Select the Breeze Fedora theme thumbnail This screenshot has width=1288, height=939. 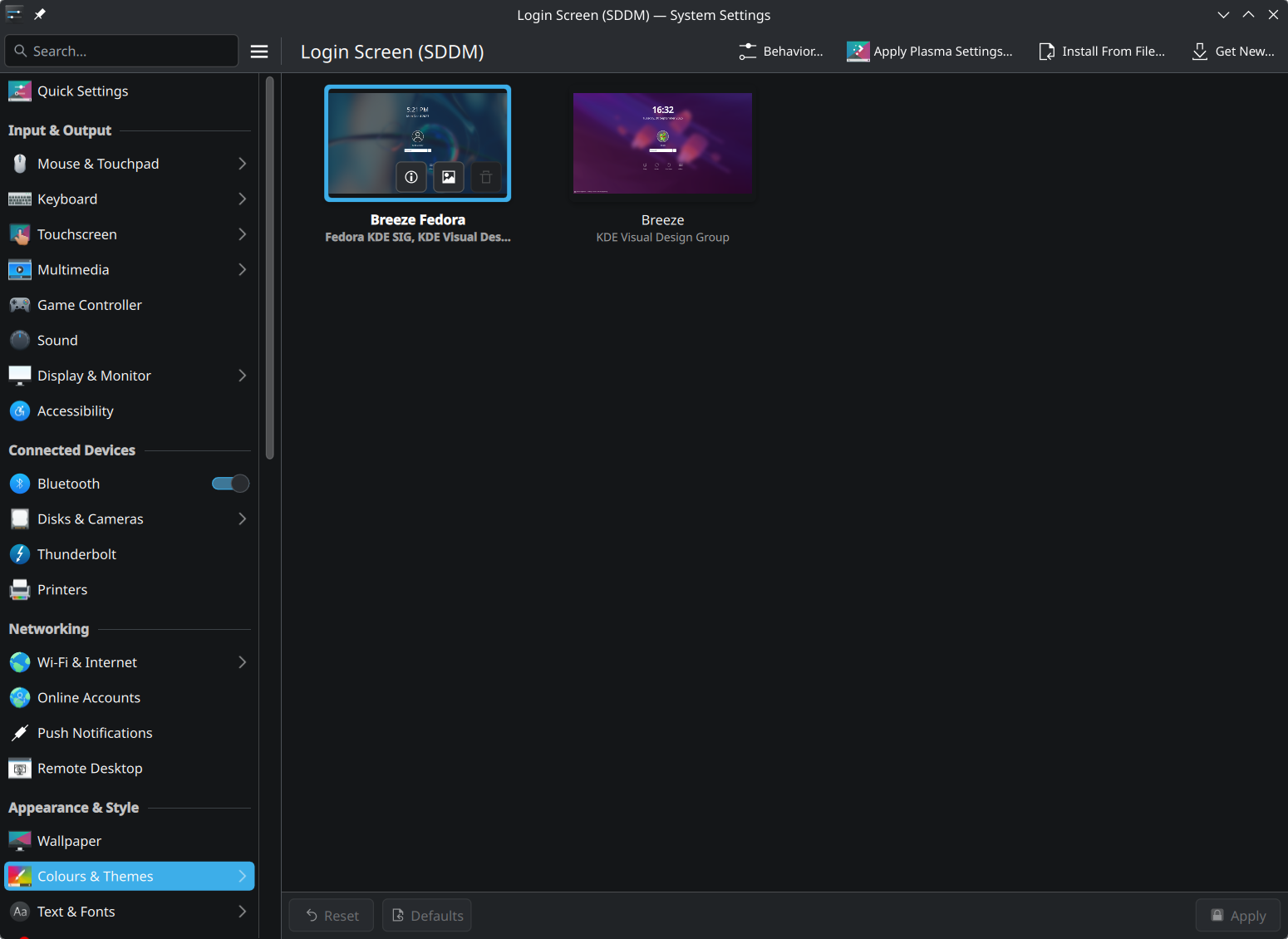pos(418,143)
